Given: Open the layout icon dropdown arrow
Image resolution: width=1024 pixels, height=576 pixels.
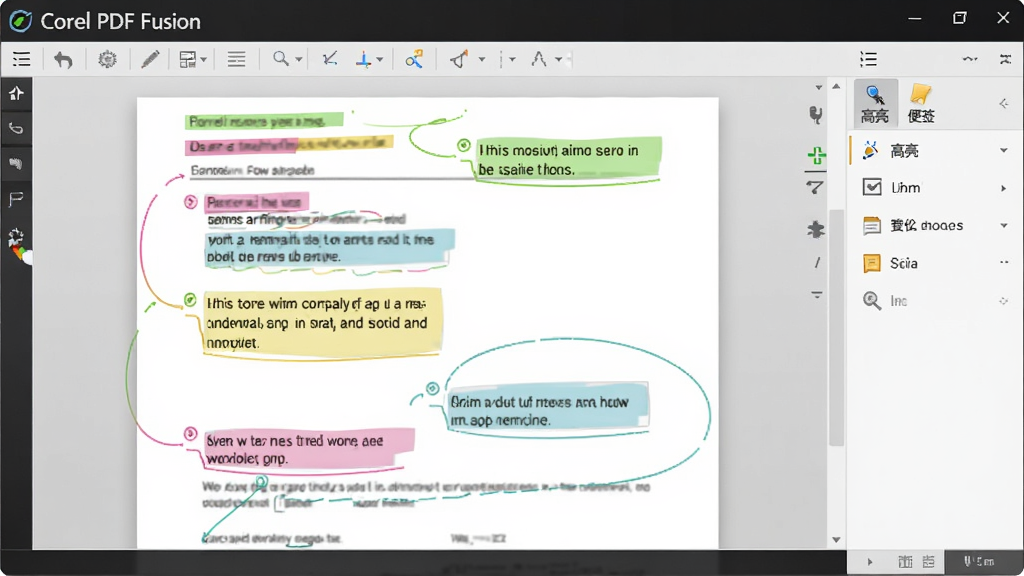Looking at the screenshot, I should [204, 60].
